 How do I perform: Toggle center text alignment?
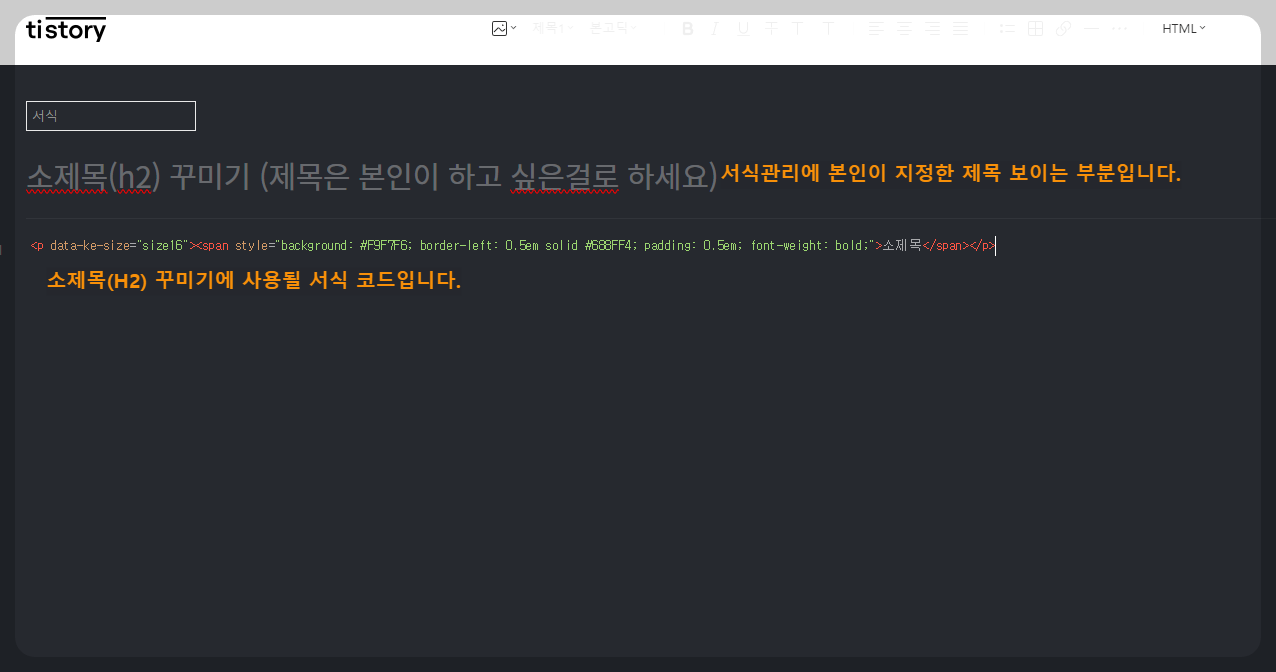tap(905, 28)
